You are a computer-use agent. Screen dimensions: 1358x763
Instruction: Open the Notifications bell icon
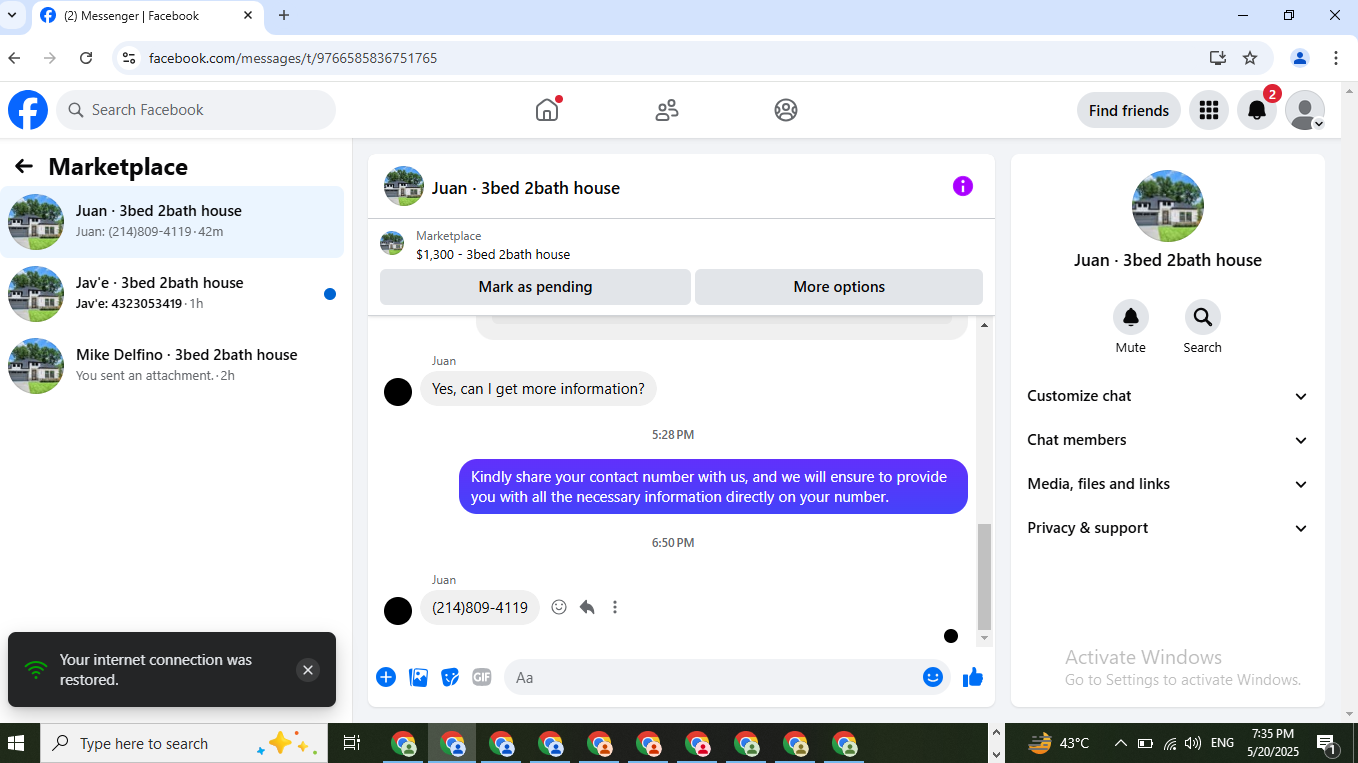click(1257, 110)
